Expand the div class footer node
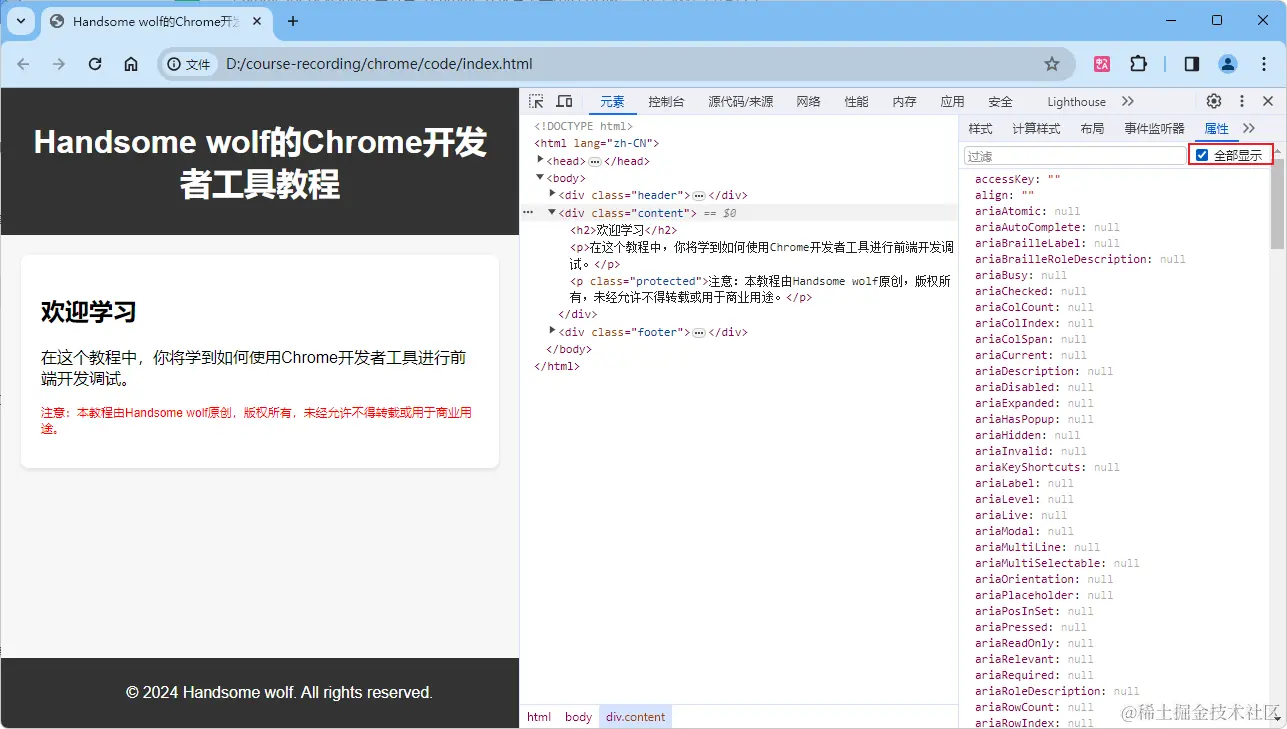This screenshot has height=729, width=1287. coord(553,331)
